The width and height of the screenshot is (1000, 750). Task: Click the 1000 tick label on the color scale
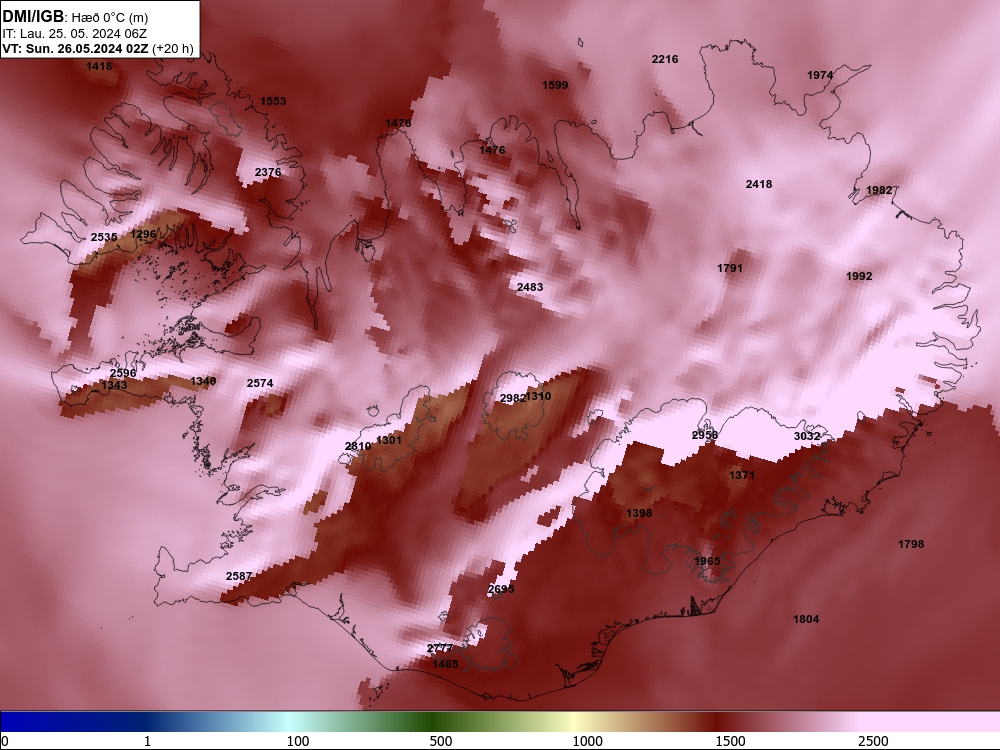pyautogui.click(x=587, y=741)
